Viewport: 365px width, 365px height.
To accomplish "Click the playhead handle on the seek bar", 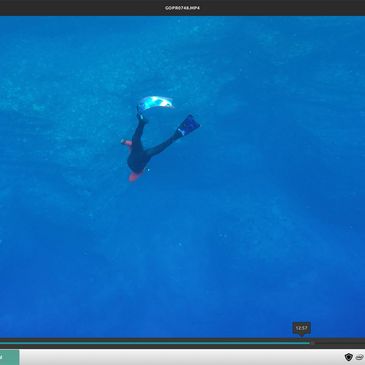I will point(312,343).
